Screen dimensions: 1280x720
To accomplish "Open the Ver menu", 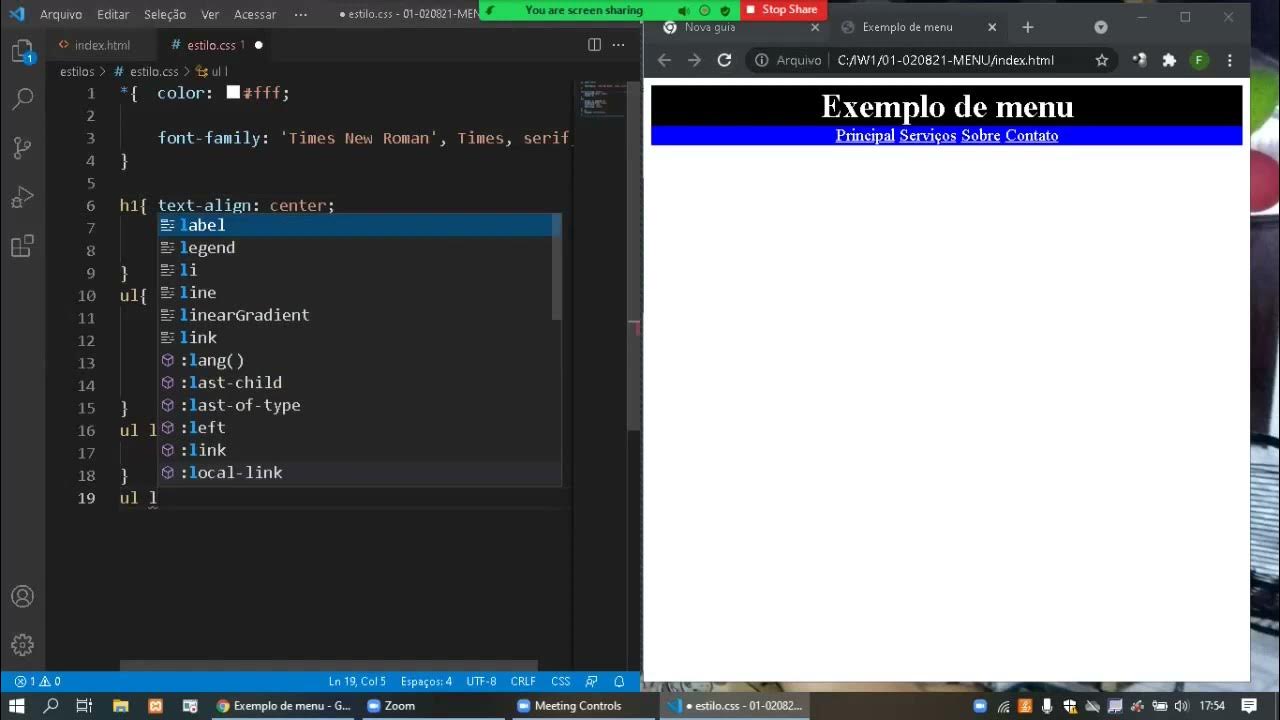I will coord(210,14).
